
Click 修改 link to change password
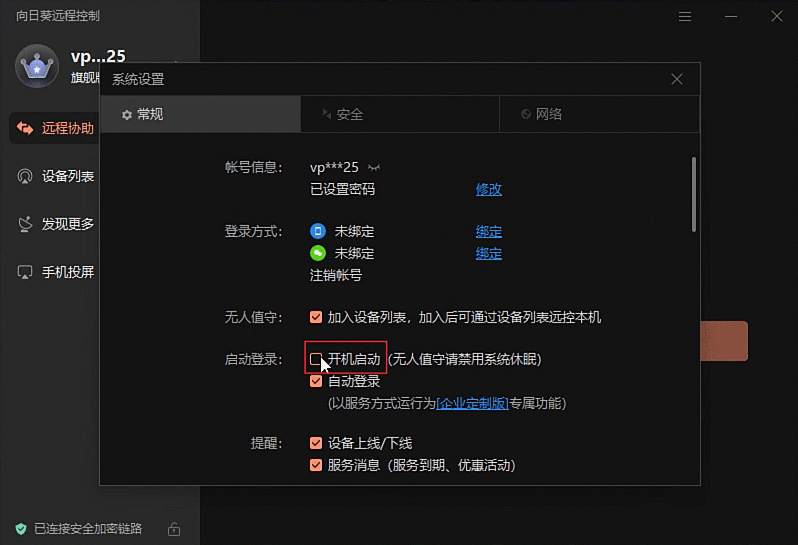488,189
